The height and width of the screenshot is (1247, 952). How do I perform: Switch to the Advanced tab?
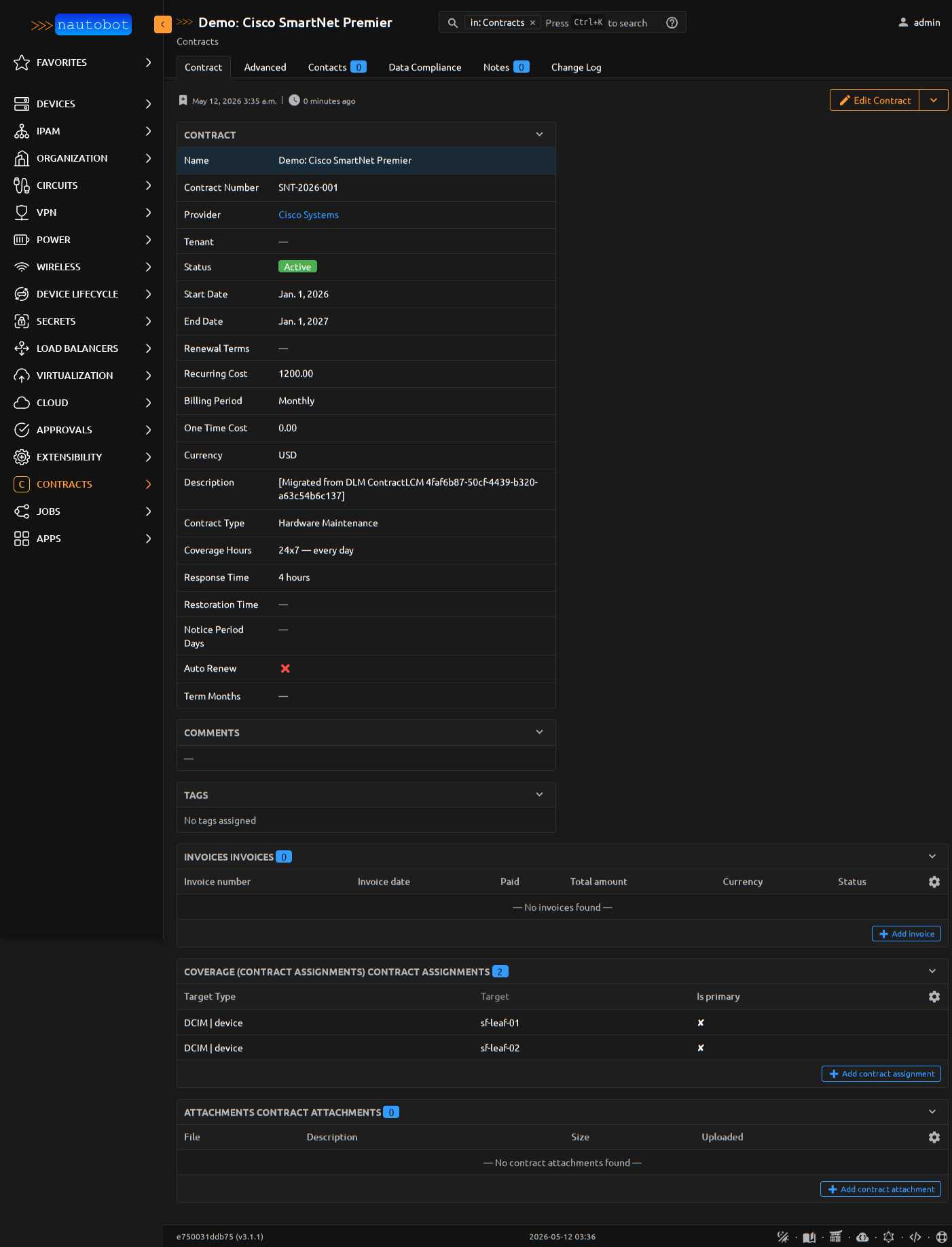click(266, 67)
